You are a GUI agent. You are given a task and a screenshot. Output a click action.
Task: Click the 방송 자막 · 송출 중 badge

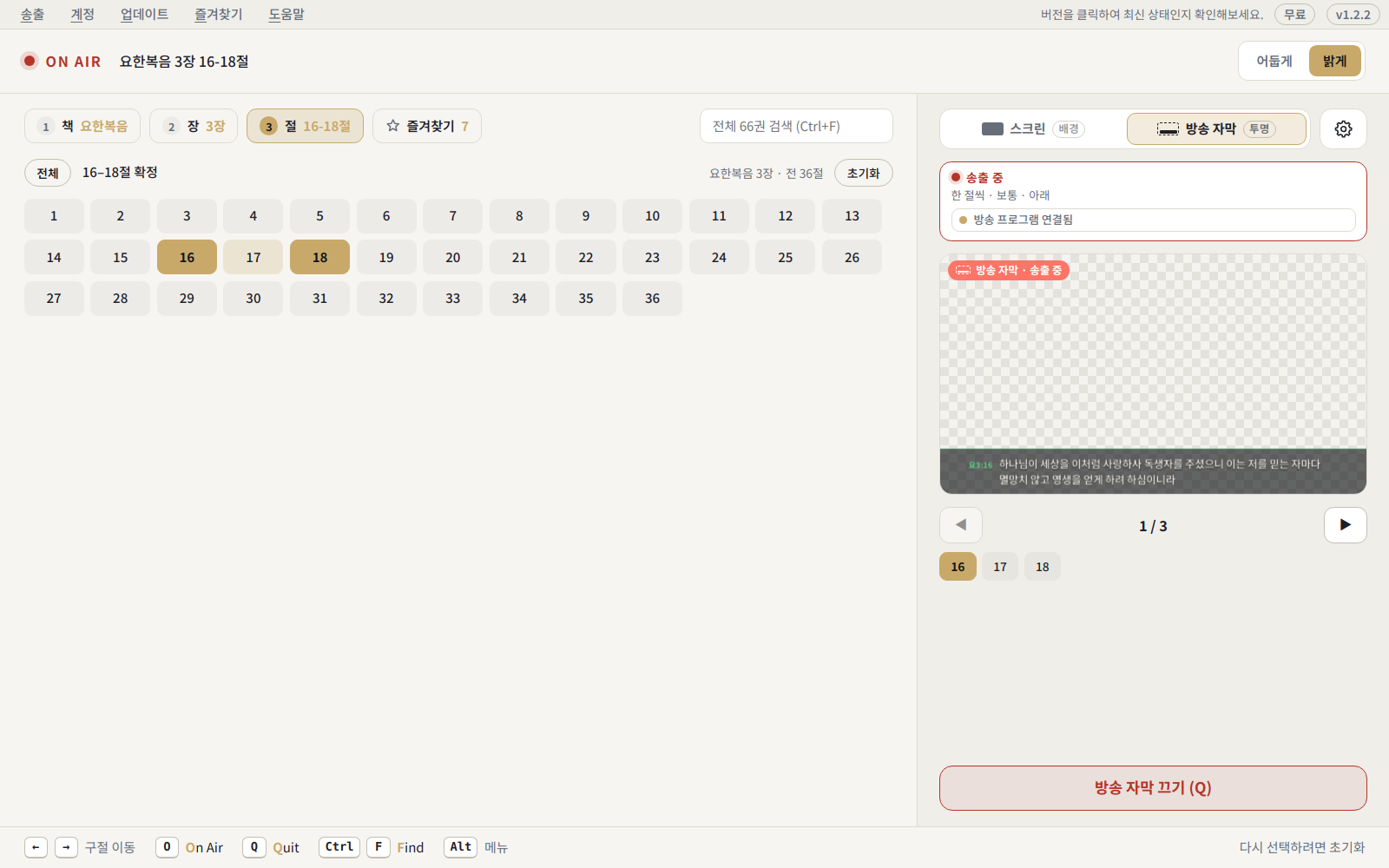1009,270
